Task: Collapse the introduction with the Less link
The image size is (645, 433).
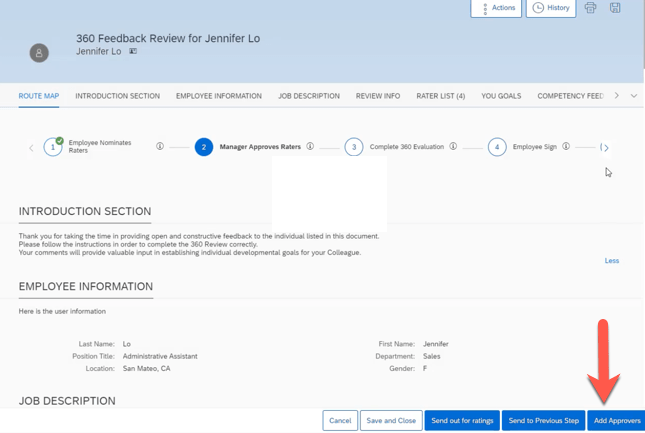Action: [611, 261]
